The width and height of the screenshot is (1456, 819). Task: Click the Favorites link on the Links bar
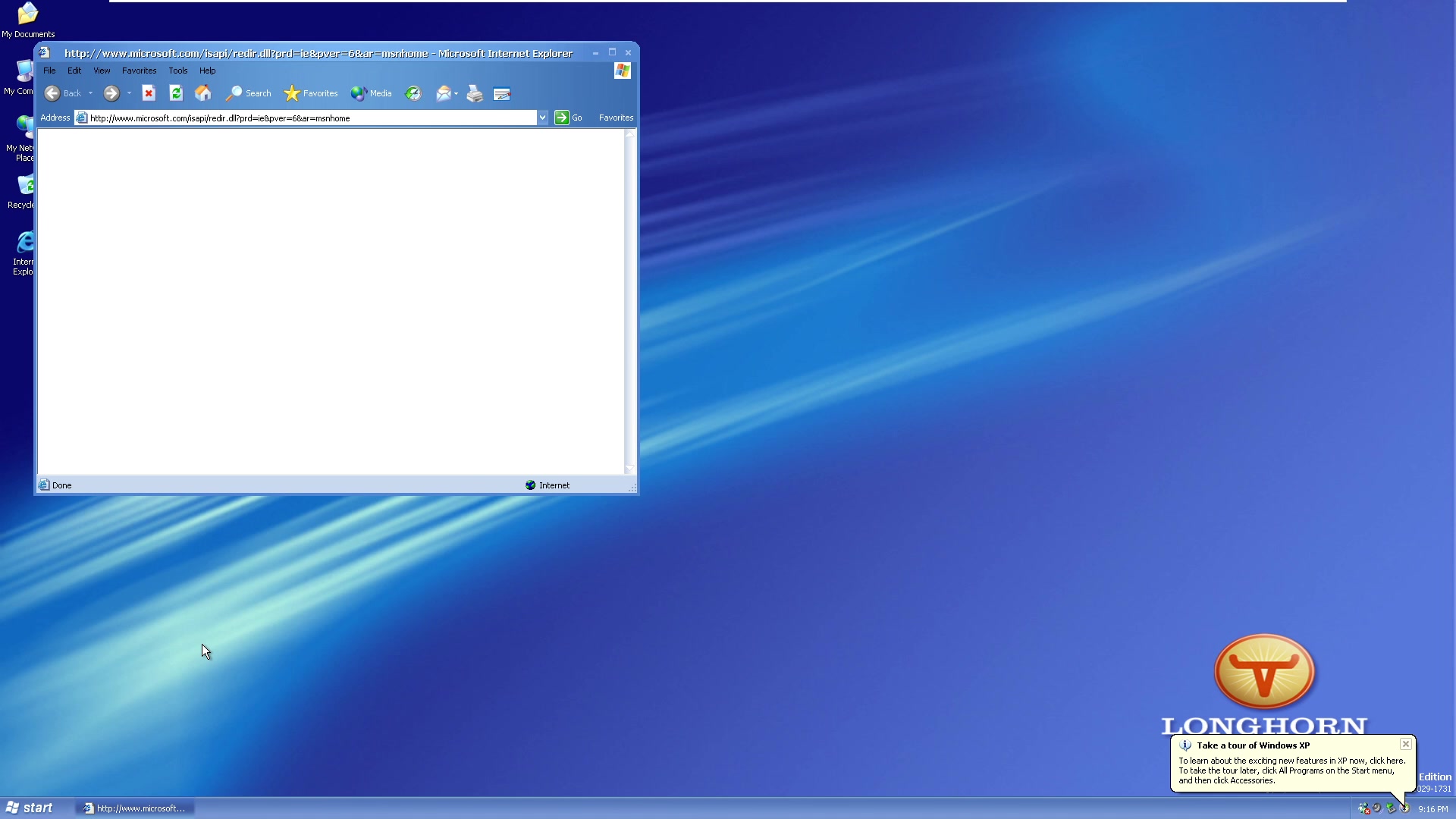(x=616, y=118)
